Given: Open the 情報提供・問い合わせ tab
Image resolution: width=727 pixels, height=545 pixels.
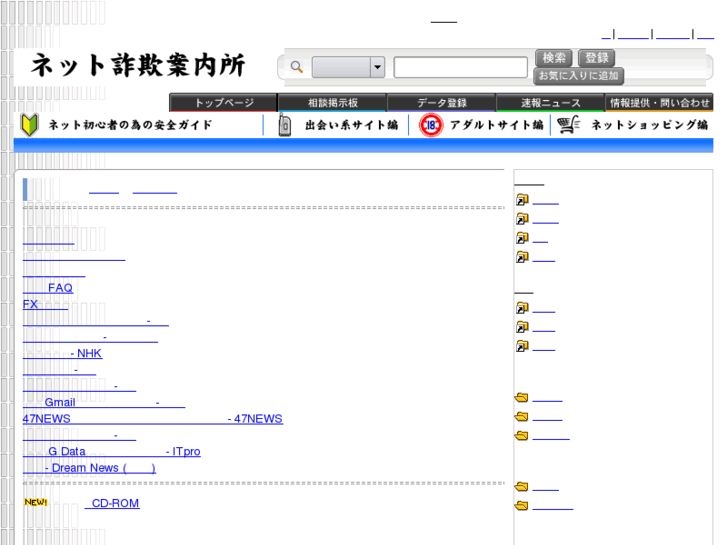Looking at the screenshot, I should (x=659, y=103).
